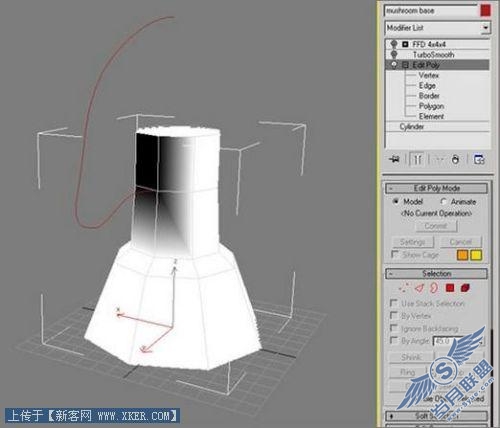Click Make Unique icon below stack

click(439, 159)
